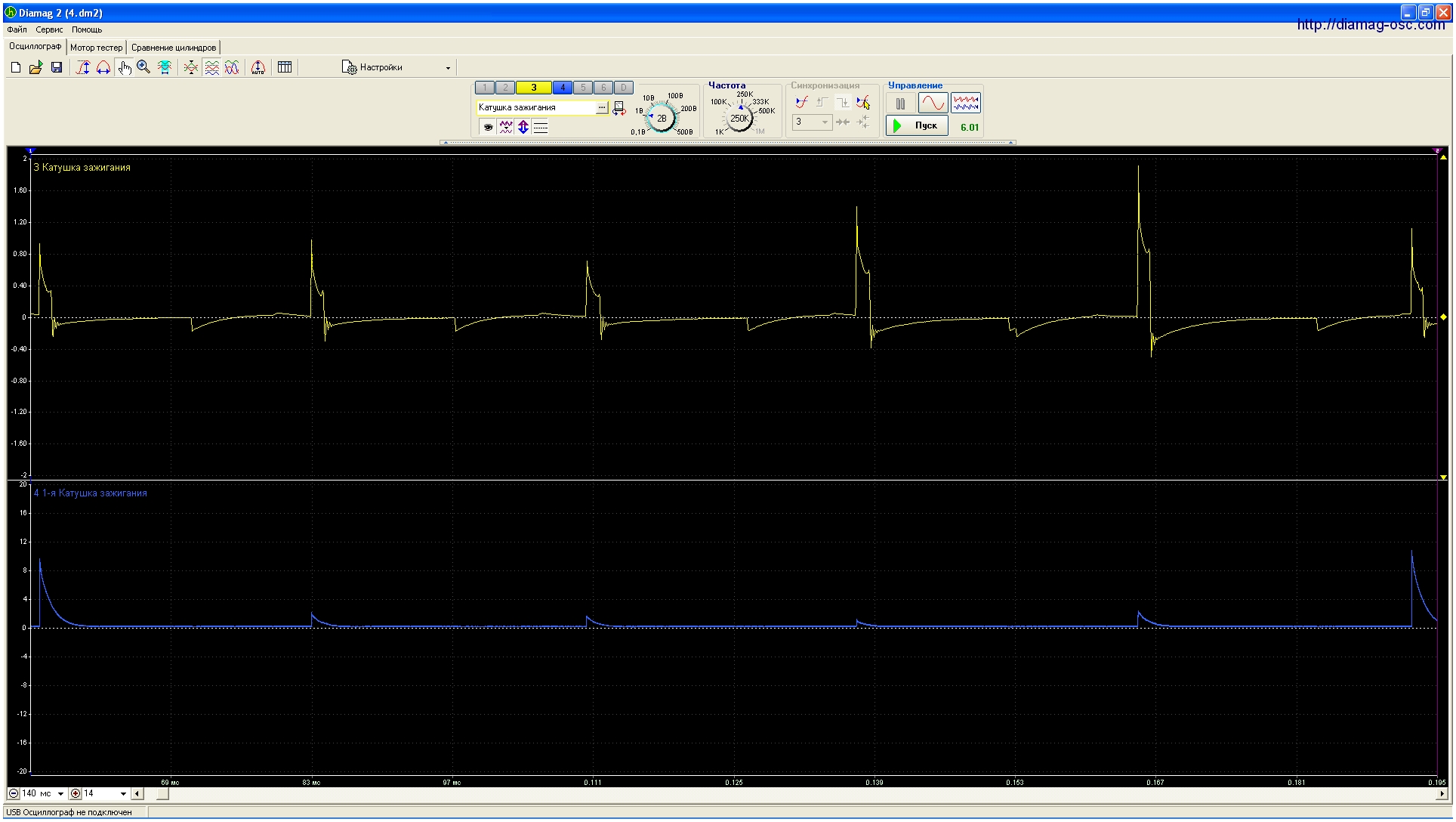Save the recording with the floppy disk icon
Image resolution: width=1456 pixels, height=822 pixels.
coord(56,68)
